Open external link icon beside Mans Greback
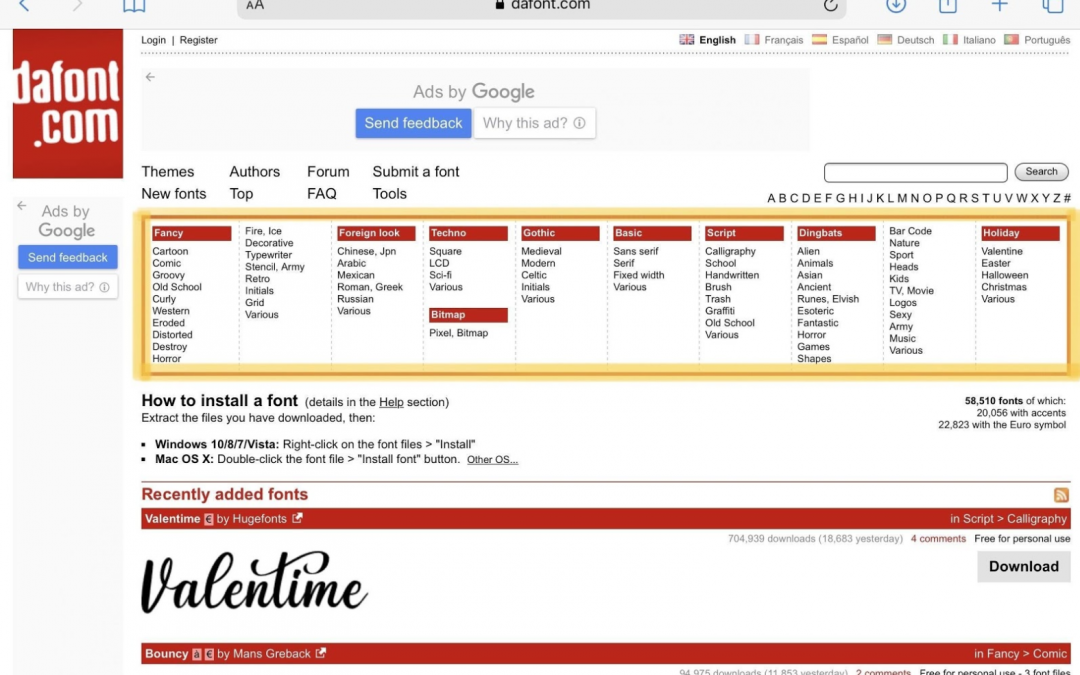This screenshot has width=1080, height=675. click(320, 653)
